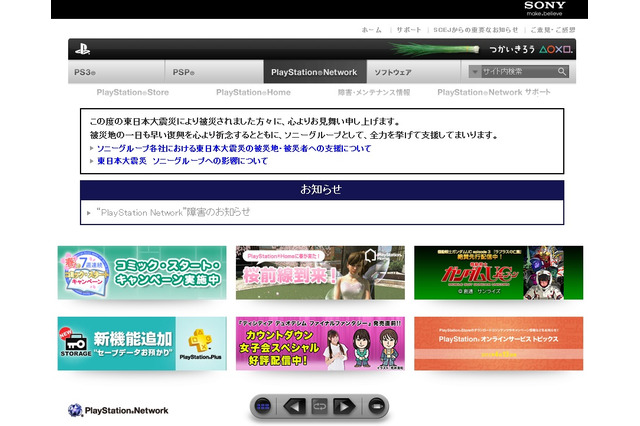Click the つかいきろう banner in header
Viewport: 640px width, 426px height.
click(482, 49)
